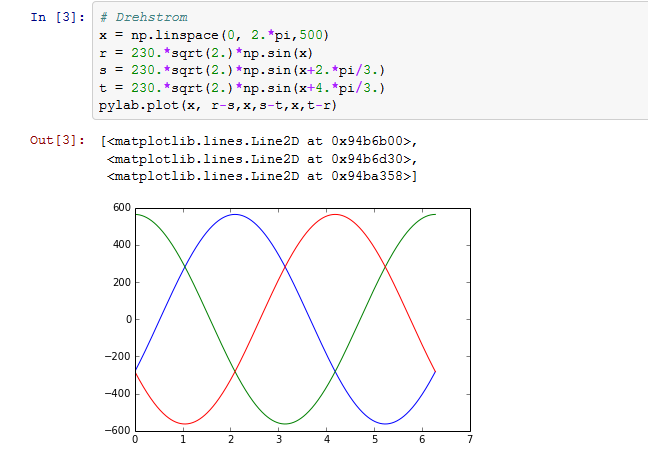Click the code line starting with 't = 230.'
The width and height of the screenshot is (648, 454).
242,88
